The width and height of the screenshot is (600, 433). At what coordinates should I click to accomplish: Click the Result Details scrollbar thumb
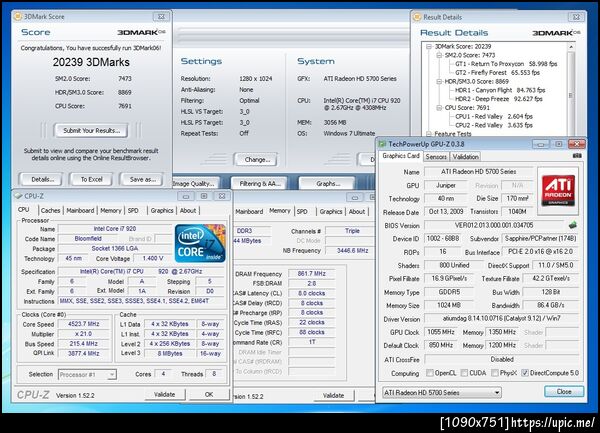tap(571, 95)
